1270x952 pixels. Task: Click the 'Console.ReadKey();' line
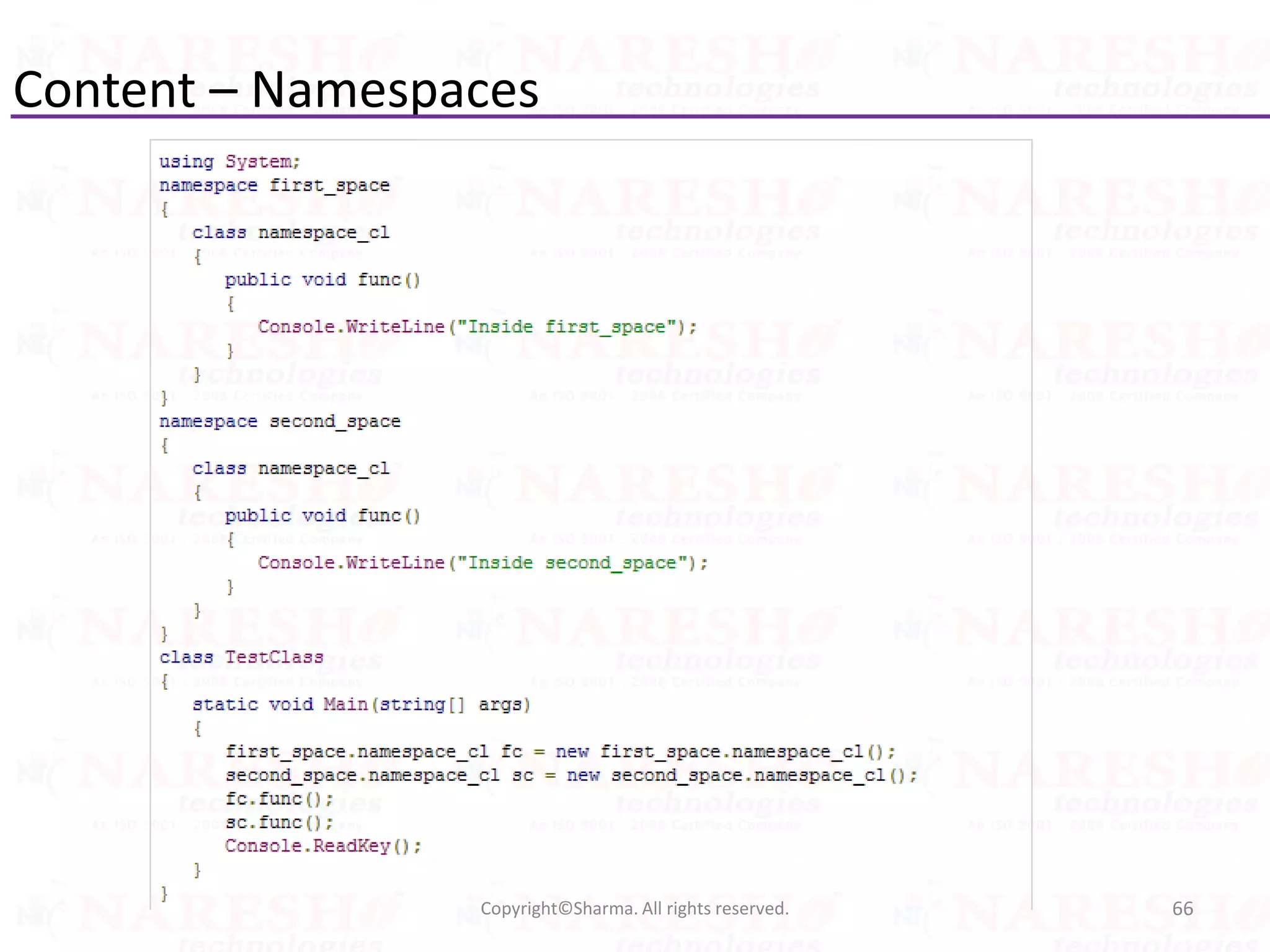322,846
